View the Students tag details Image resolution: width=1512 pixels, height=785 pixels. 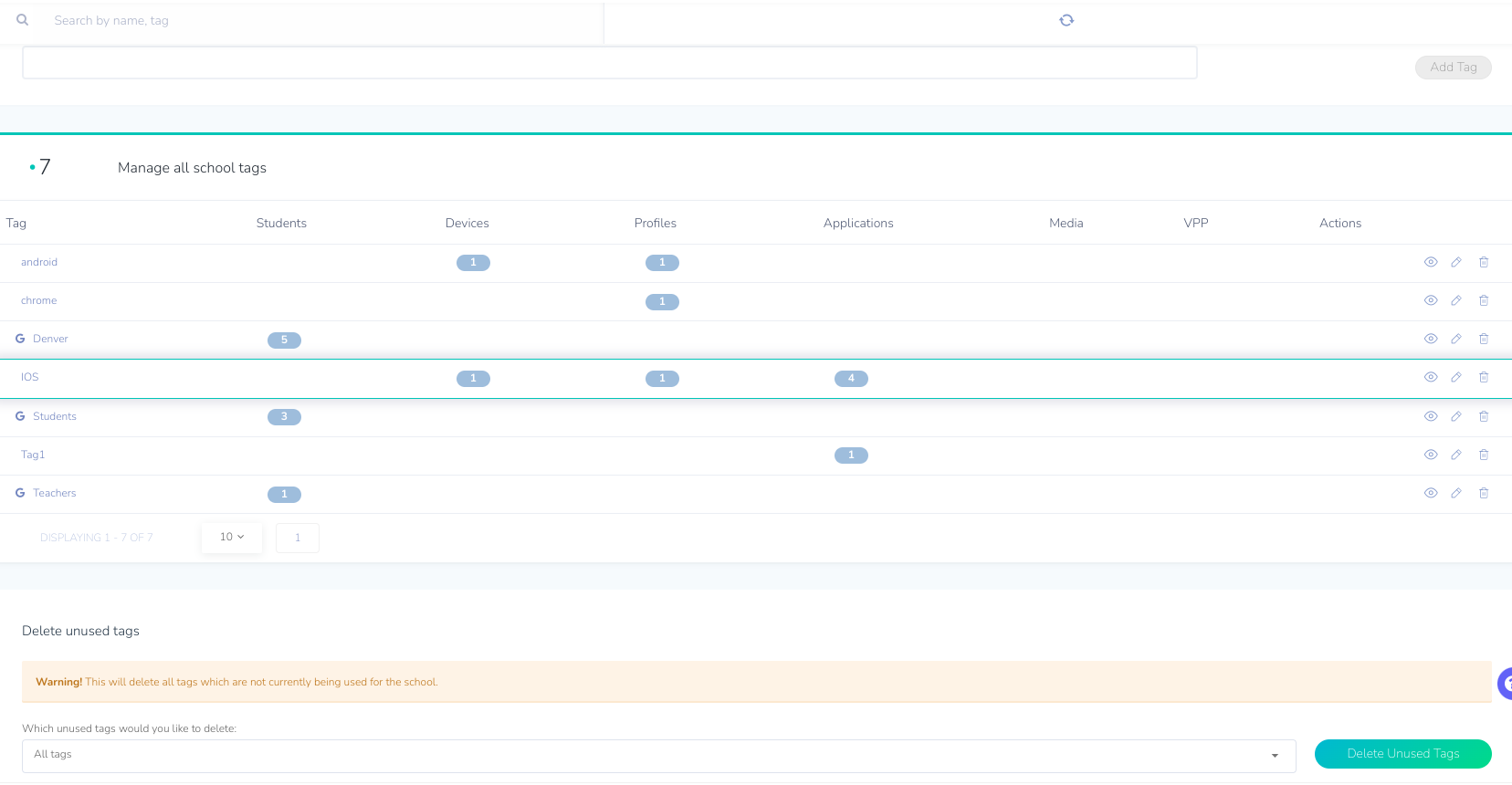tap(1431, 416)
